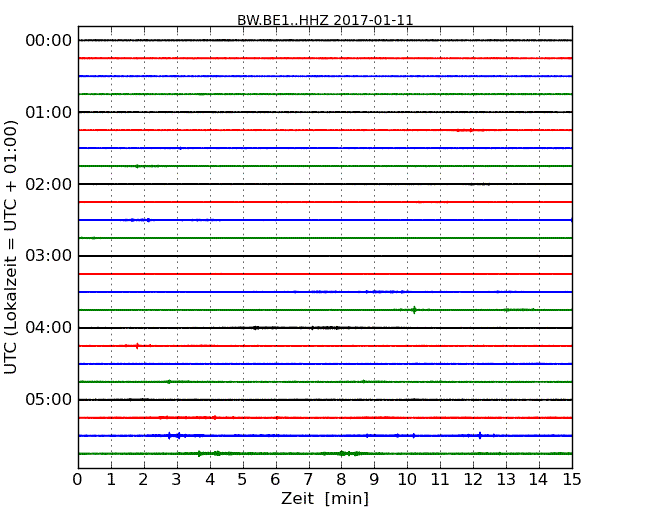Click the x-axis tick label "5"
Screen dimensions: 650x520
pyautogui.click(x=243, y=480)
